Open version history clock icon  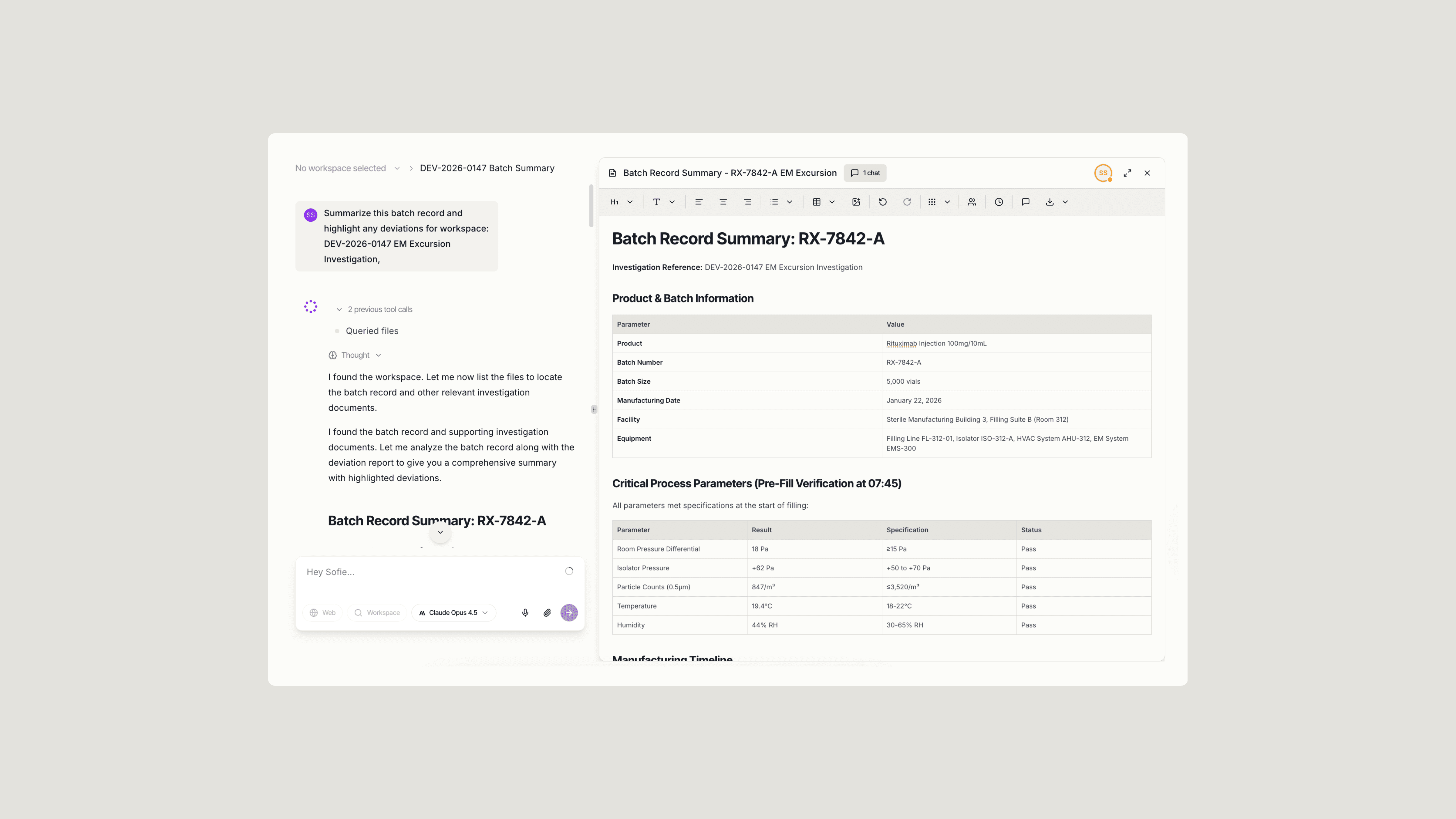click(999, 202)
